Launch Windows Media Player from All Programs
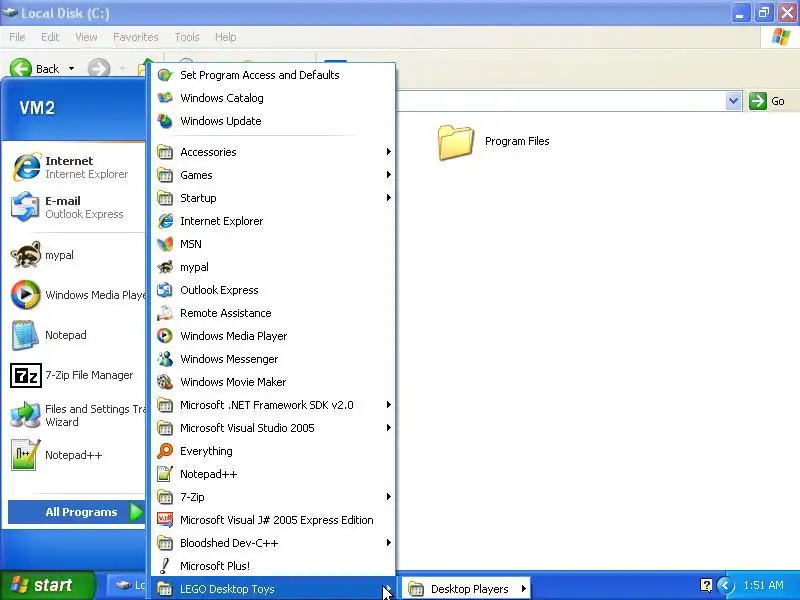Viewport: 800px width, 600px height. pos(273,336)
